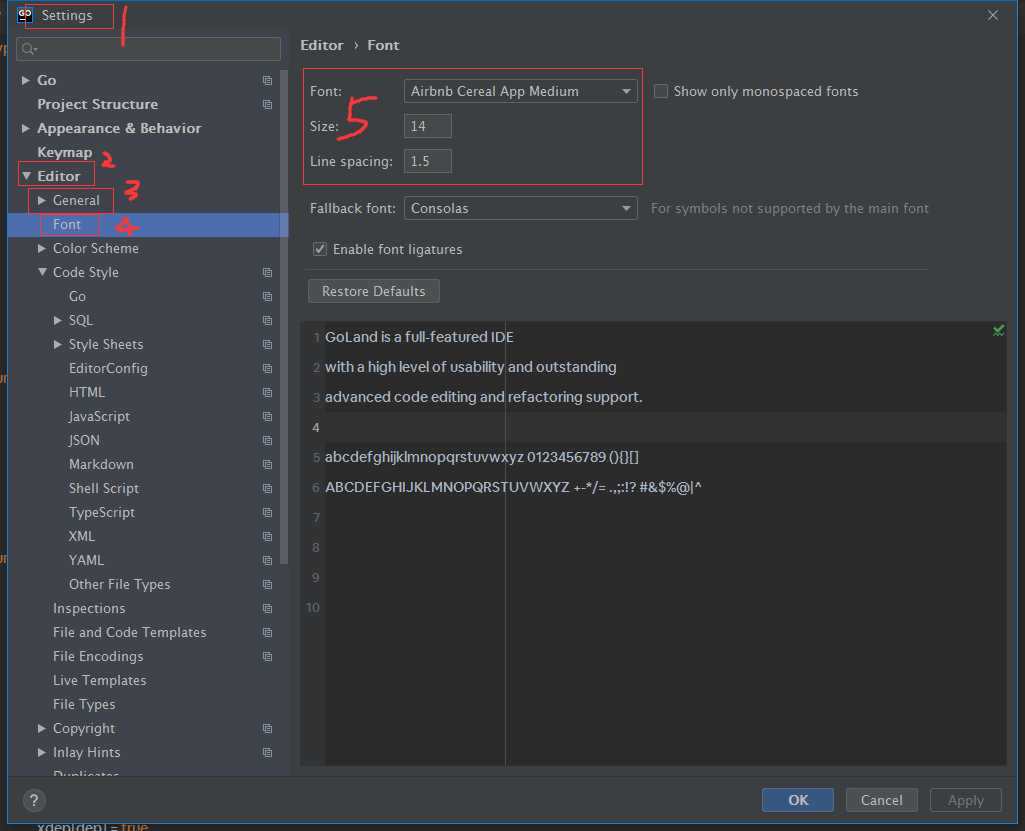The image size is (1025, 831).
Task: Confirm settings with the OK button
Action: click(798, 800)
